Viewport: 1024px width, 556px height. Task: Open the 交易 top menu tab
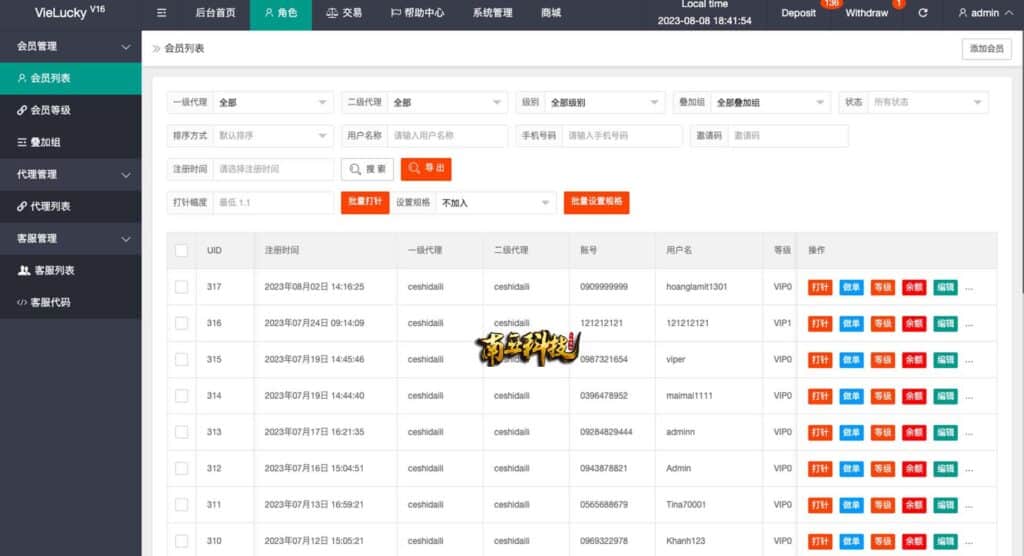[344, 12]
